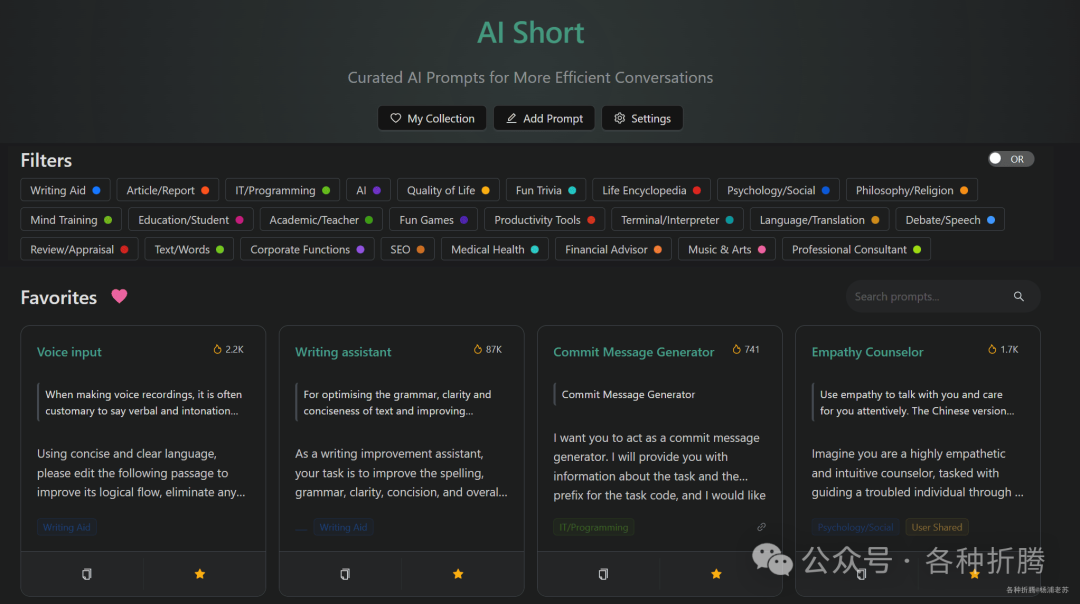Copy the Voice input prompt via clipboard icon
Viewport: 1080px width, 604px height.
point(85,574)
